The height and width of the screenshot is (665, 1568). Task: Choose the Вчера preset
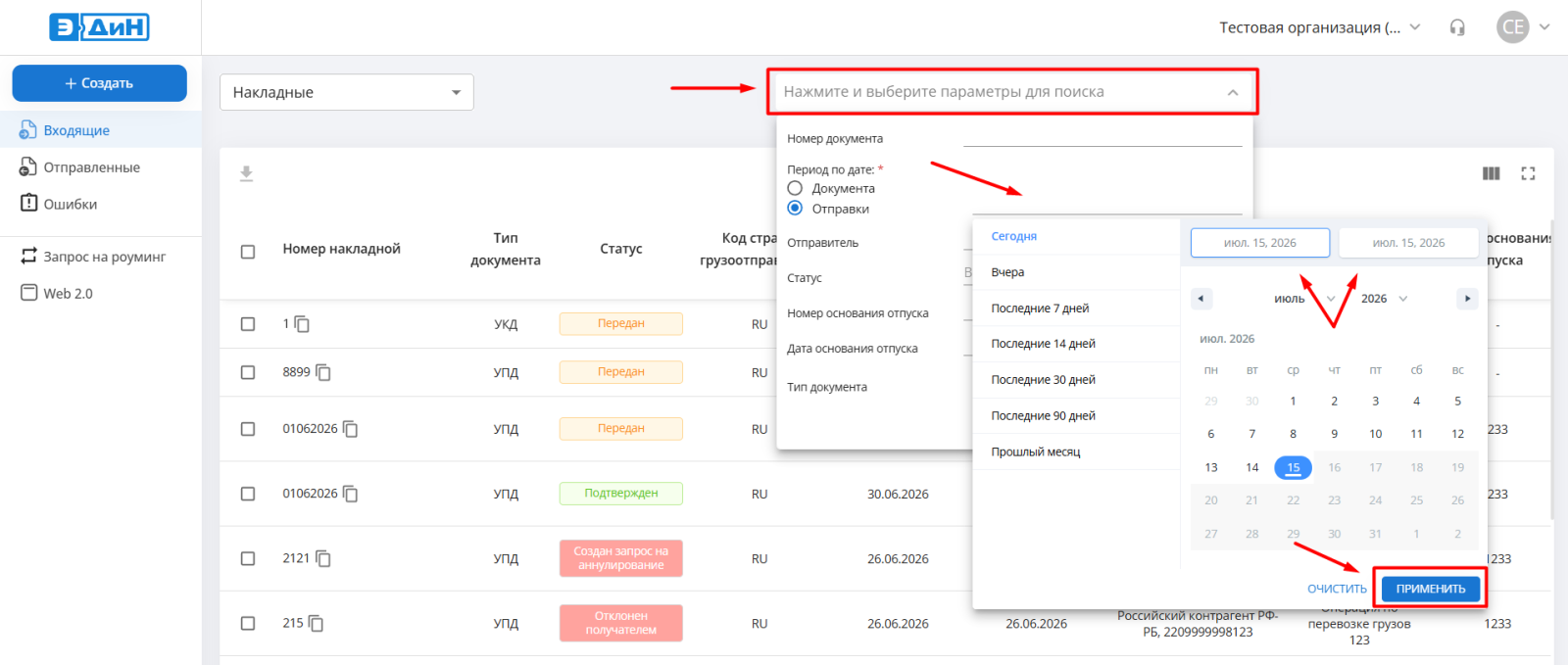1077,272
